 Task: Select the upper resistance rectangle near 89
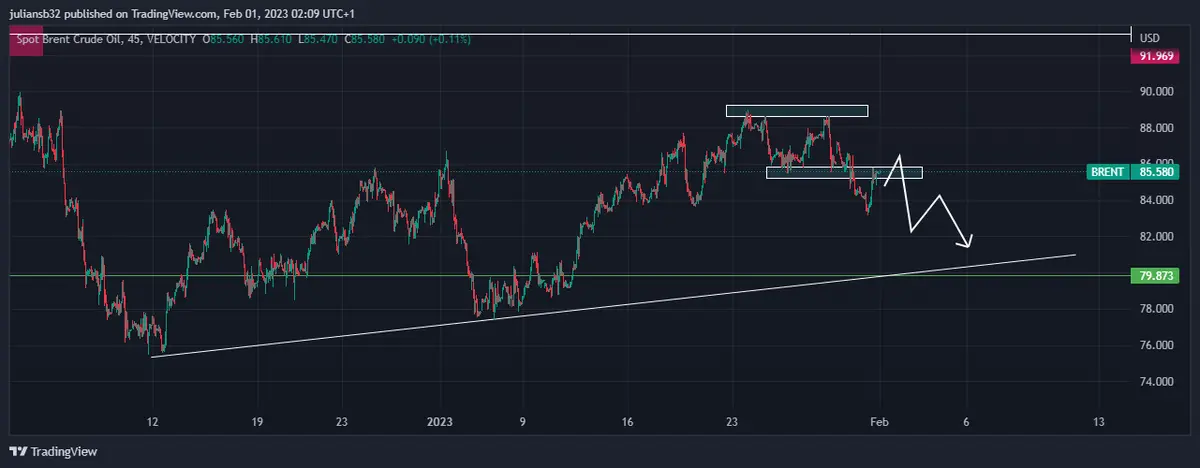[797, 111]
